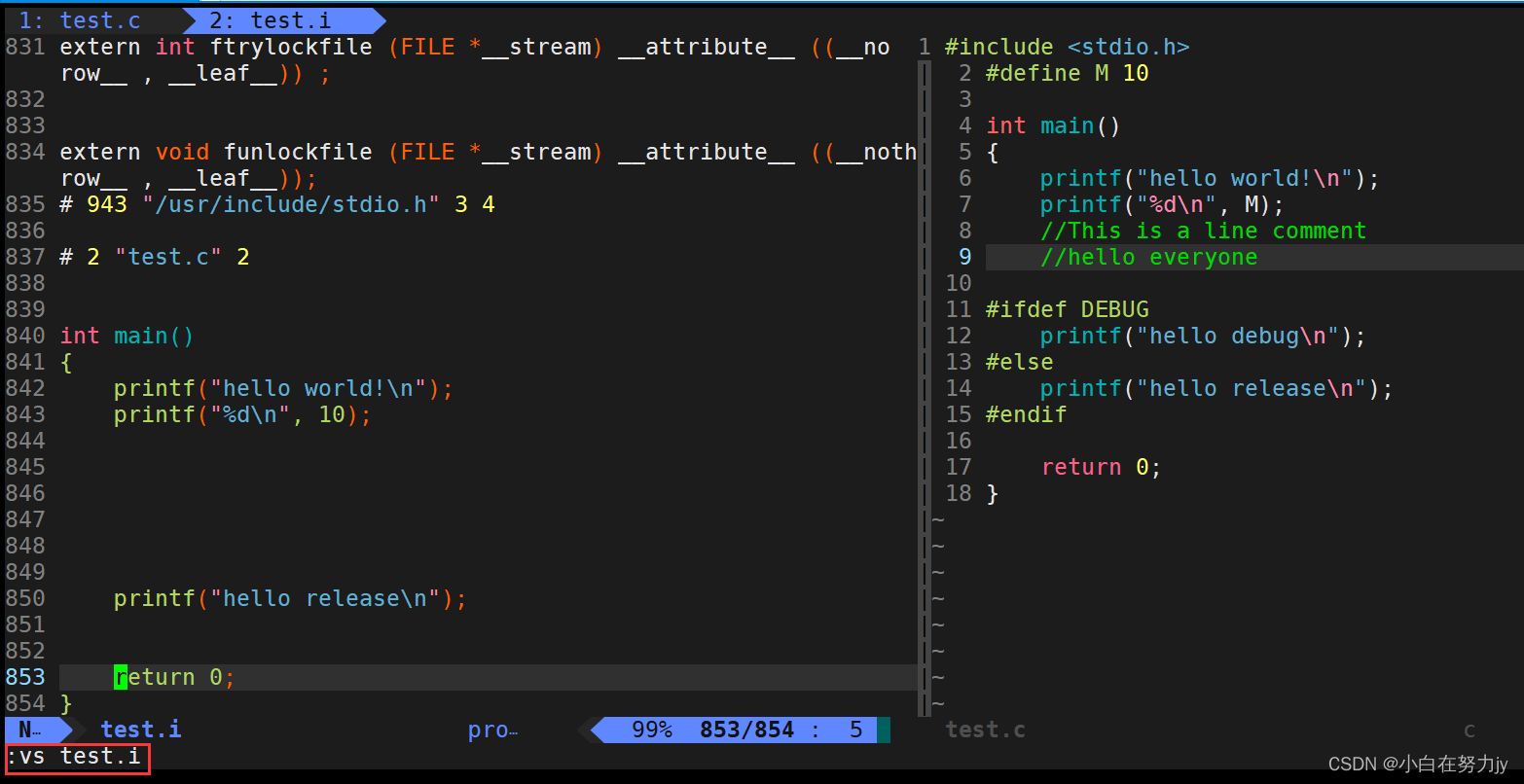
Task: Click the '#endif' directive on line 15
Action: pyautogui.click(x=1027, y=414)
